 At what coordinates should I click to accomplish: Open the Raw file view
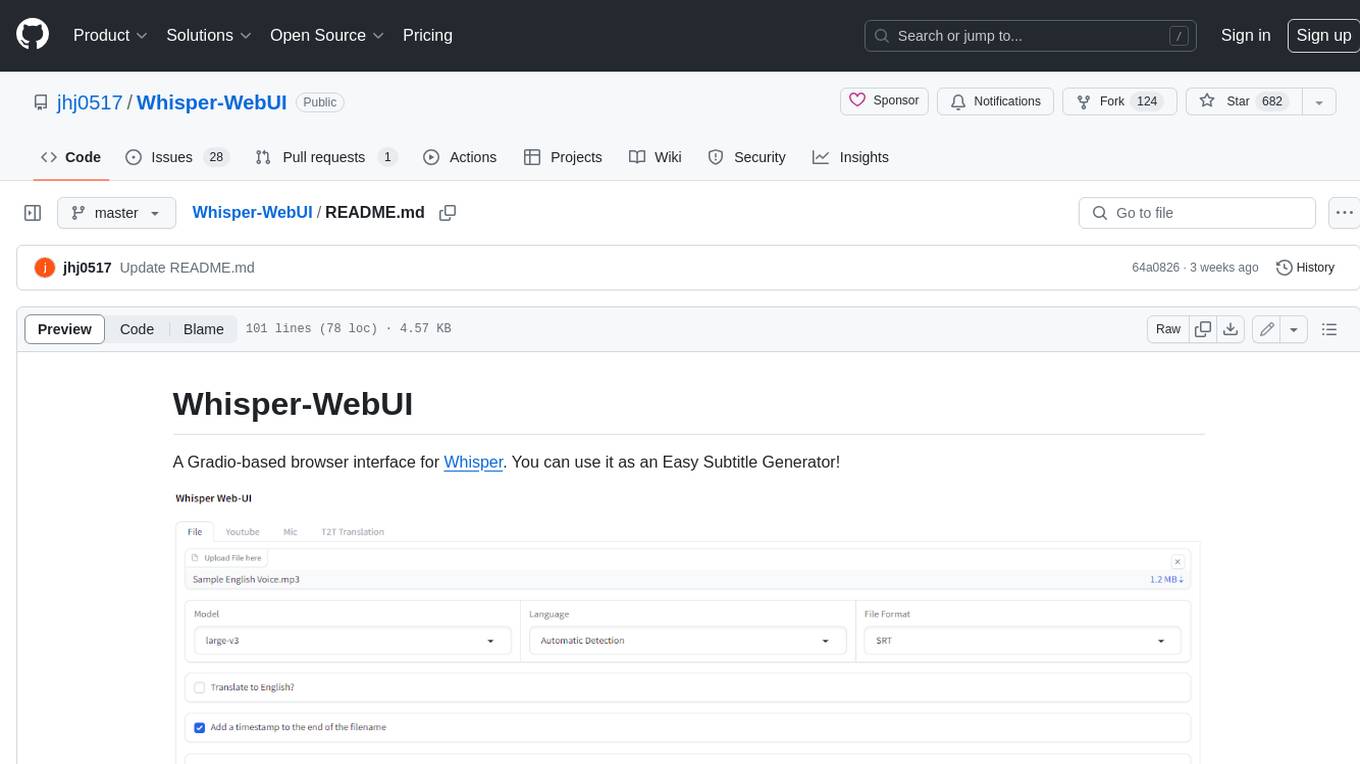coord(1168,329)
